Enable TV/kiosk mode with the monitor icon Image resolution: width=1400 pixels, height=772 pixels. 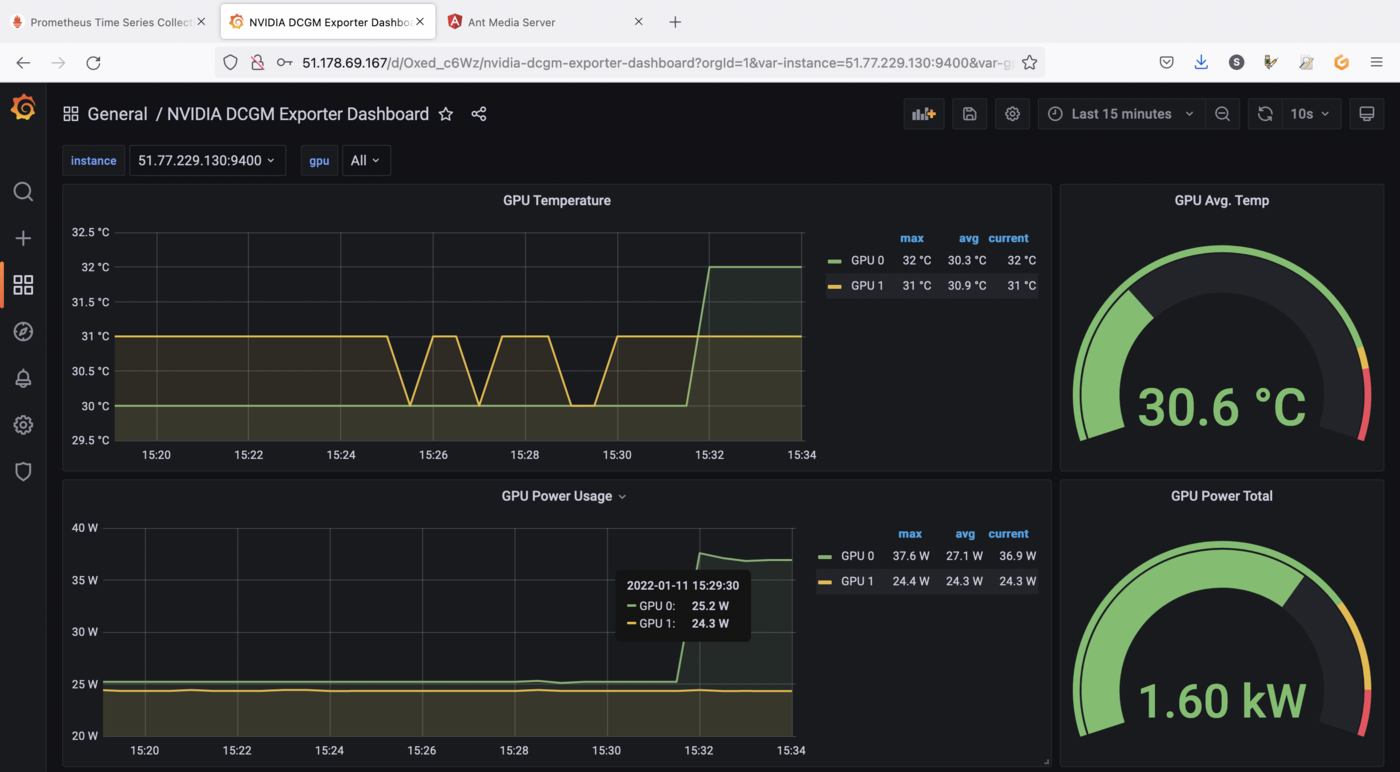[1366, 113]
